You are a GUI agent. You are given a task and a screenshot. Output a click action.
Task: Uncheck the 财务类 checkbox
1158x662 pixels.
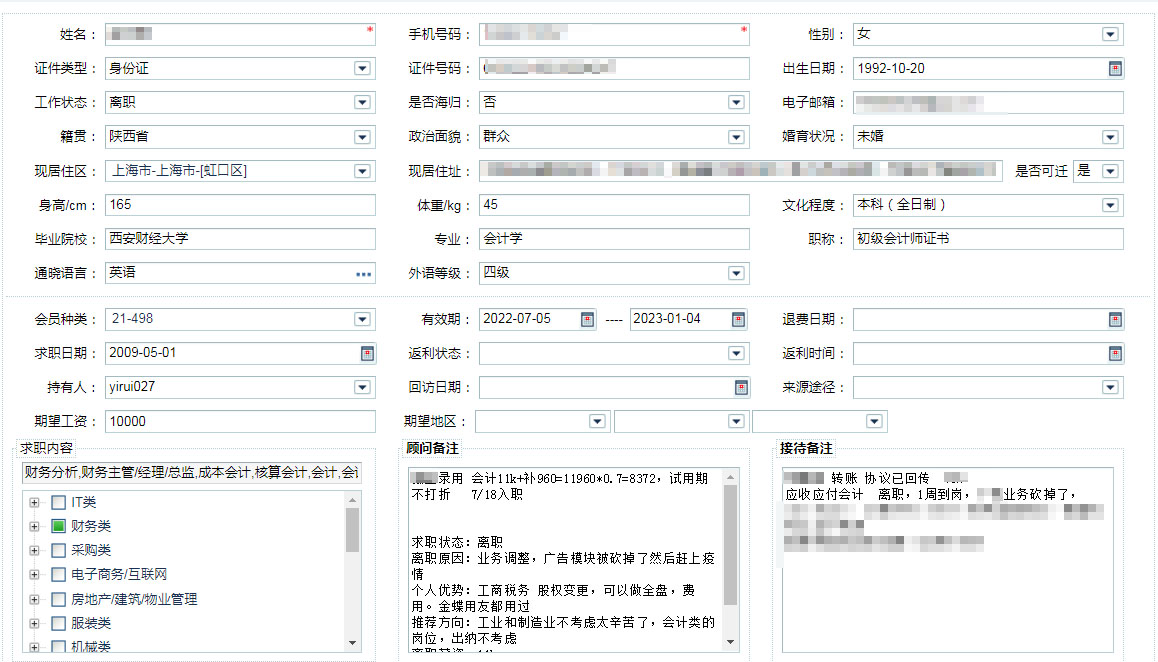pos(58,526)
